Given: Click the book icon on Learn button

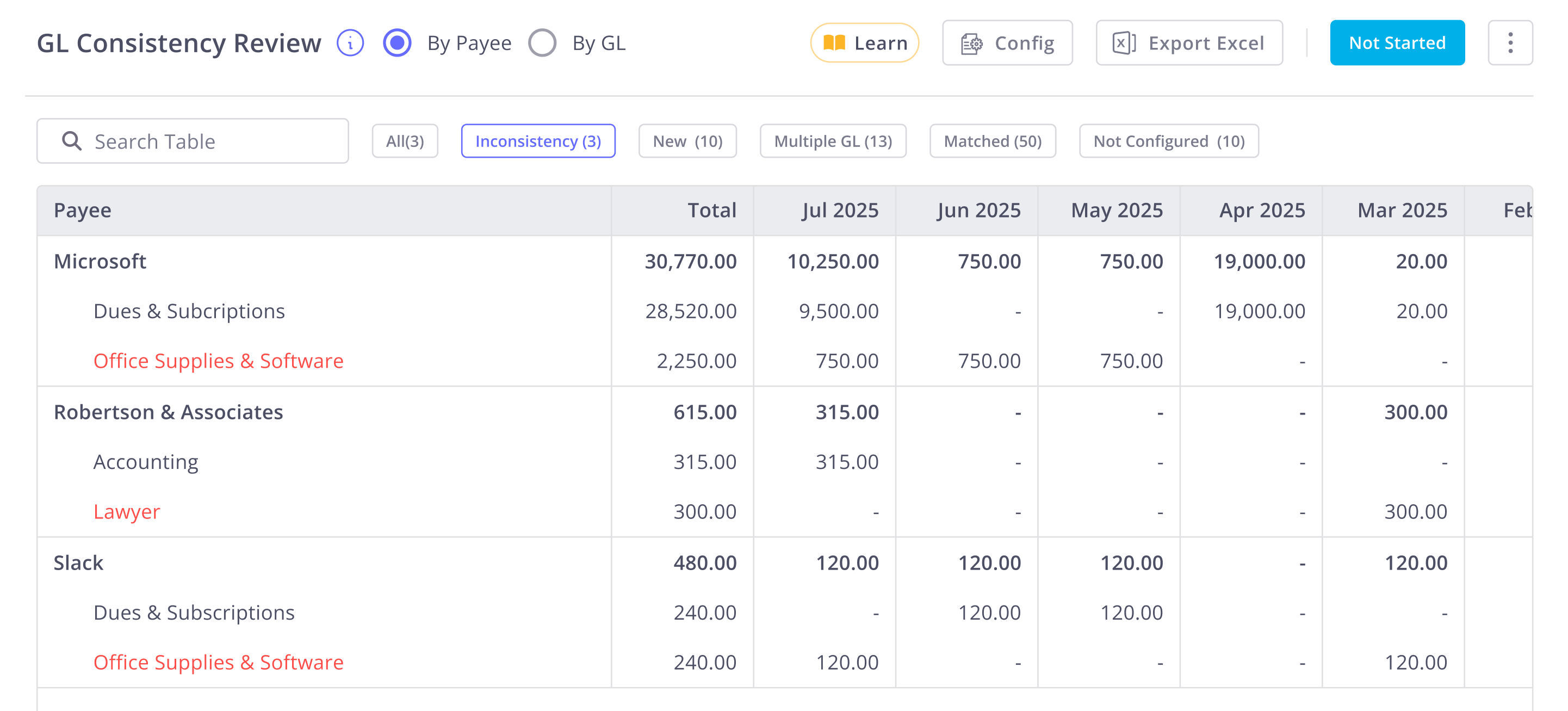Looking at the screenshot, I should (834, 42).
